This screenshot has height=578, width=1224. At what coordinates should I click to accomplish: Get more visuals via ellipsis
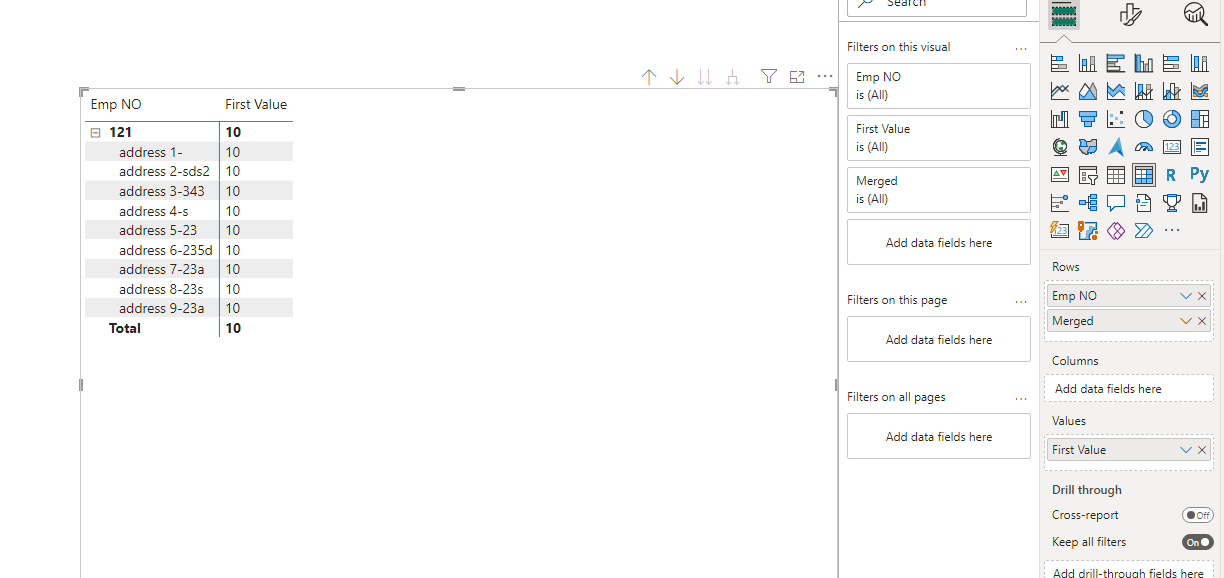pos(1172,231)
